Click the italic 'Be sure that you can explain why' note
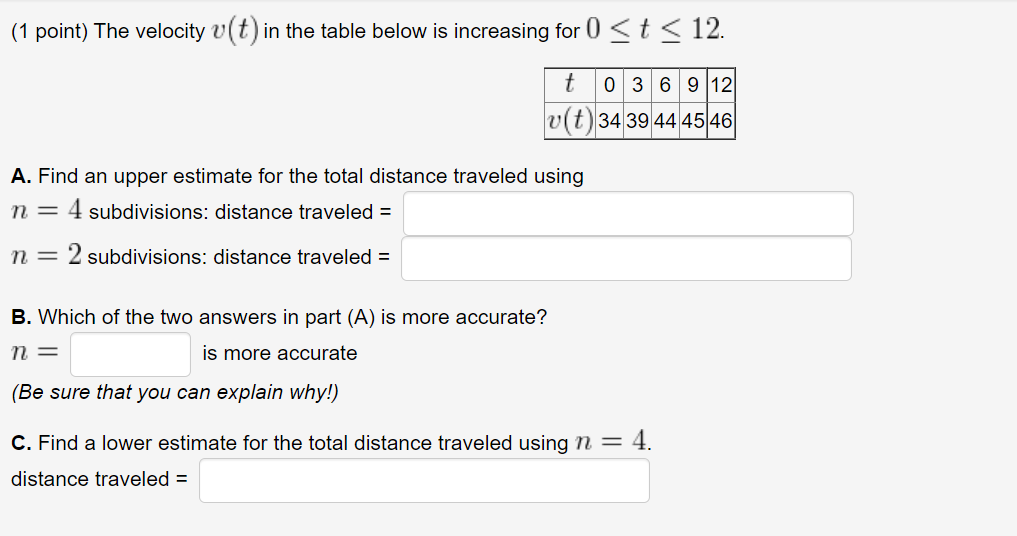1017x536 pixels. click(x=175, y=393)
